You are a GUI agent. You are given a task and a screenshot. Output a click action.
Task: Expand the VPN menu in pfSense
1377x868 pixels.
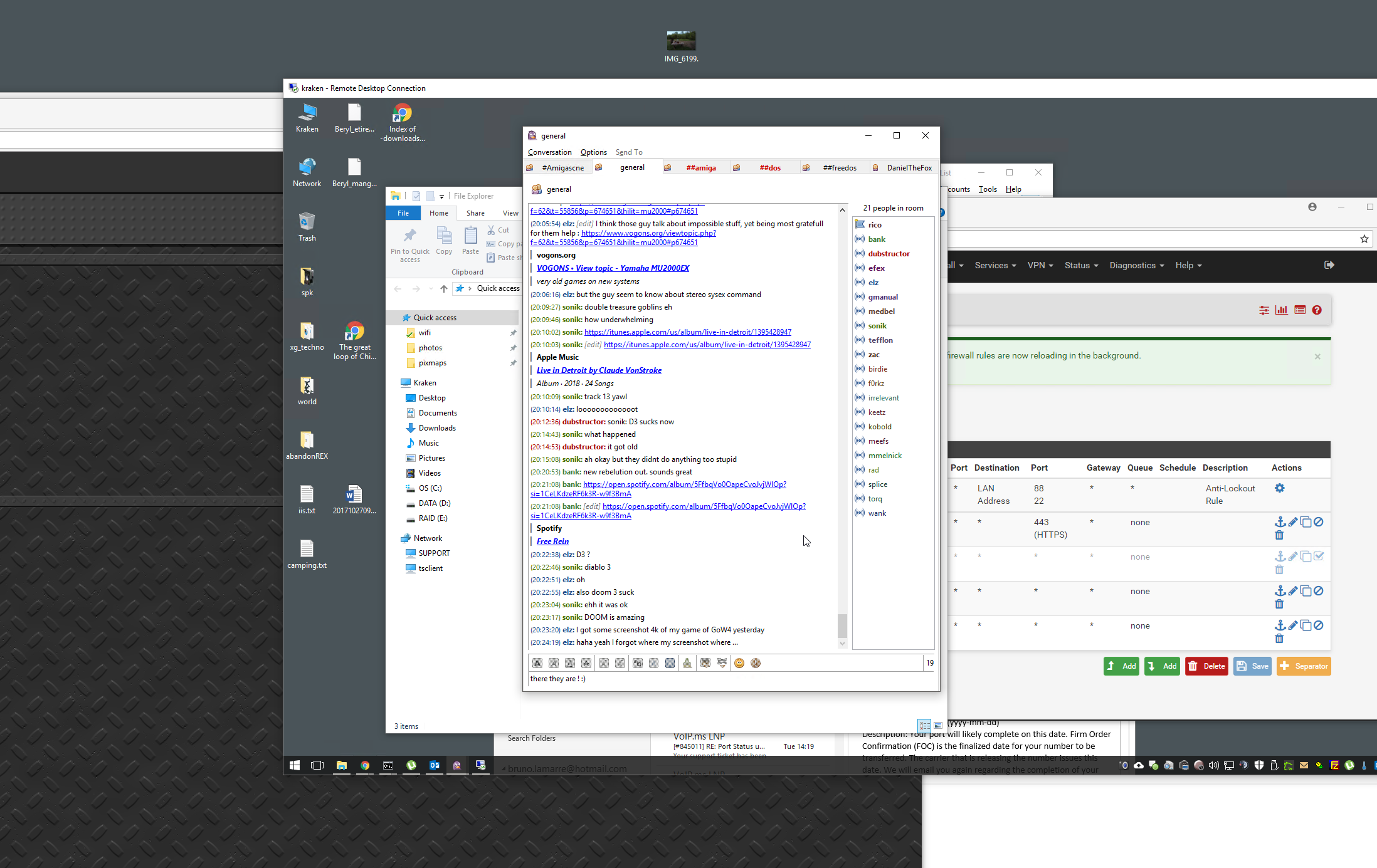point(1040,265)
